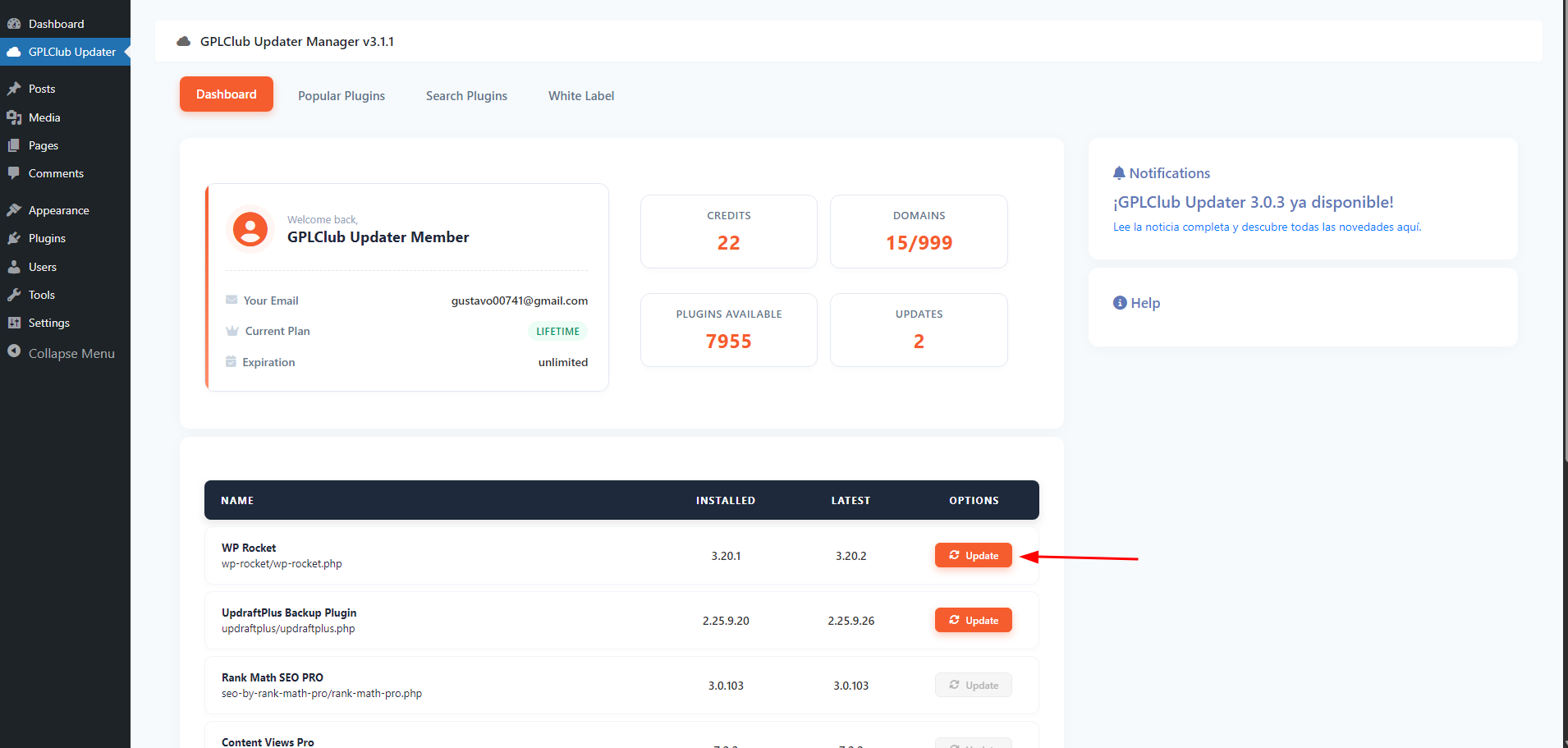Switch to the Search Plugins tab
Image resolution: width=1568 pixels, height=748 pixels.
466,95
